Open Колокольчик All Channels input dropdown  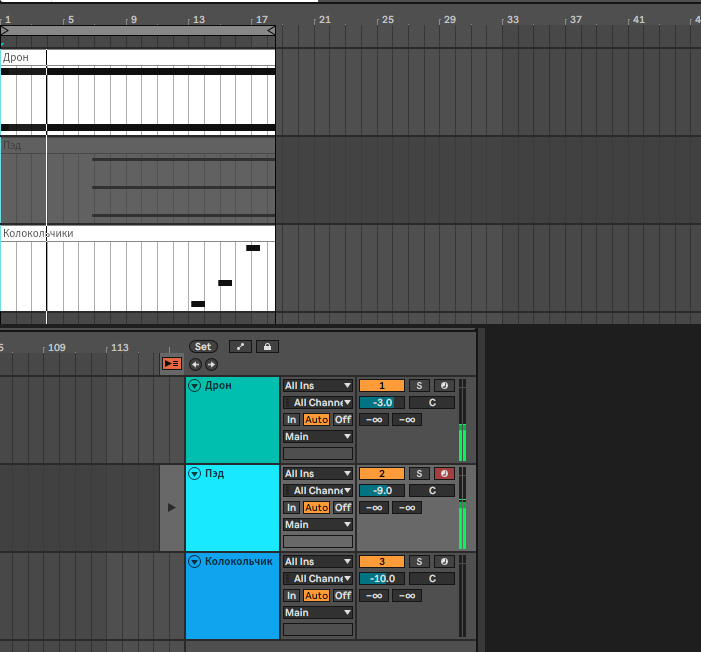pos(318,579)
